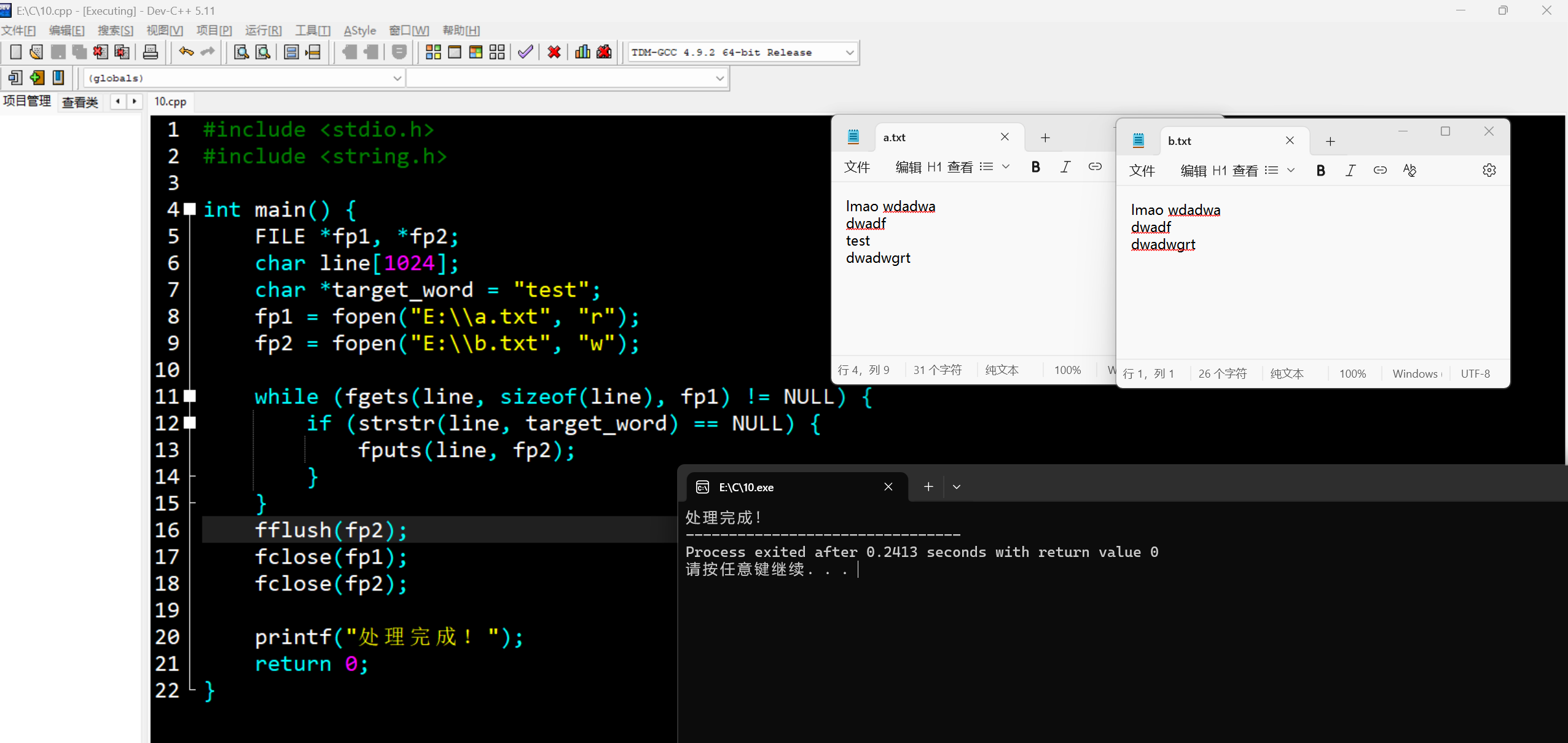Click the profile analysis bar chart icon
This screenshot has width=1568, height=743.
point(582,52)
